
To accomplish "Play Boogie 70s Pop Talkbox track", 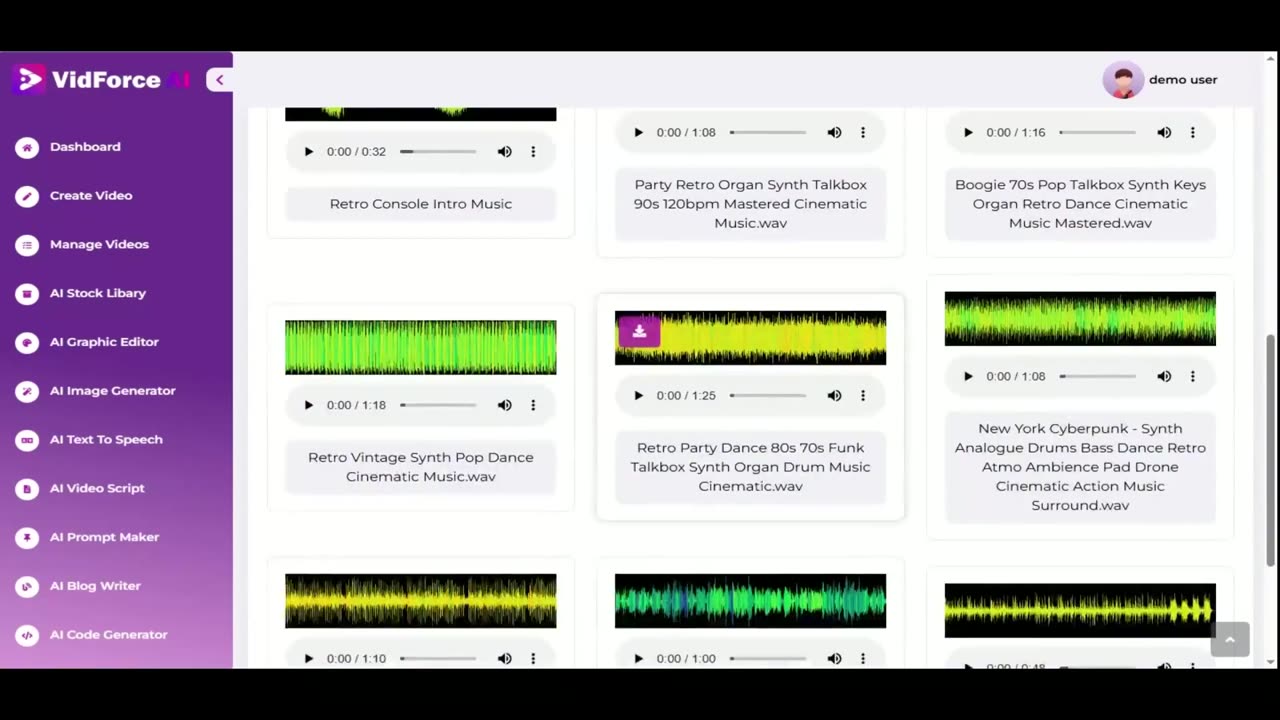I will click(x=968, y=133).
